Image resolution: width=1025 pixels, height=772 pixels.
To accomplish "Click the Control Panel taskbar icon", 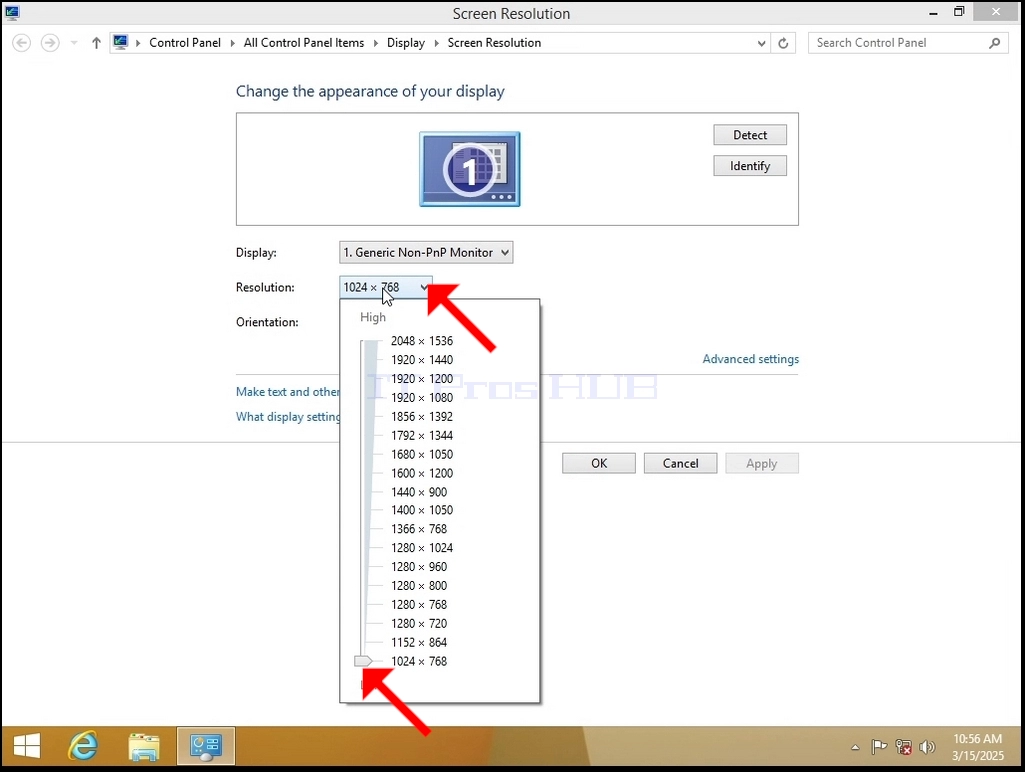I will click(206, 746).
